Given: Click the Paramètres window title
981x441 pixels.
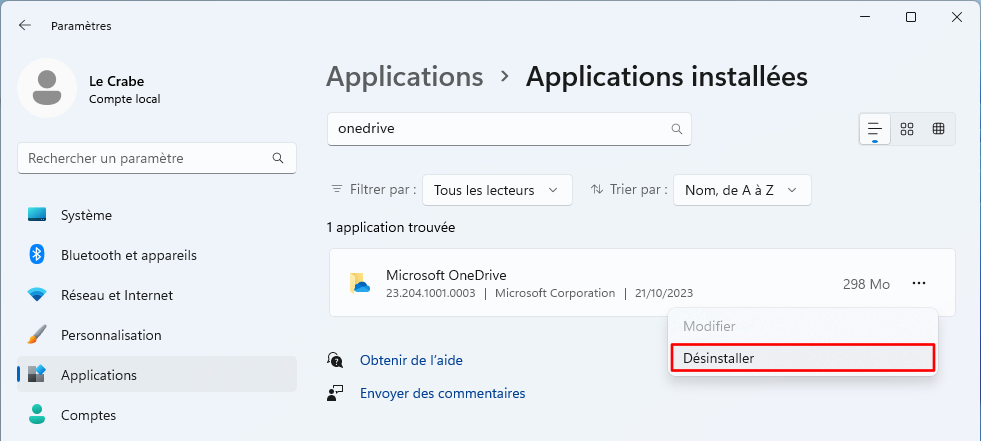Looking at the screenshot, I should point(81,26).
